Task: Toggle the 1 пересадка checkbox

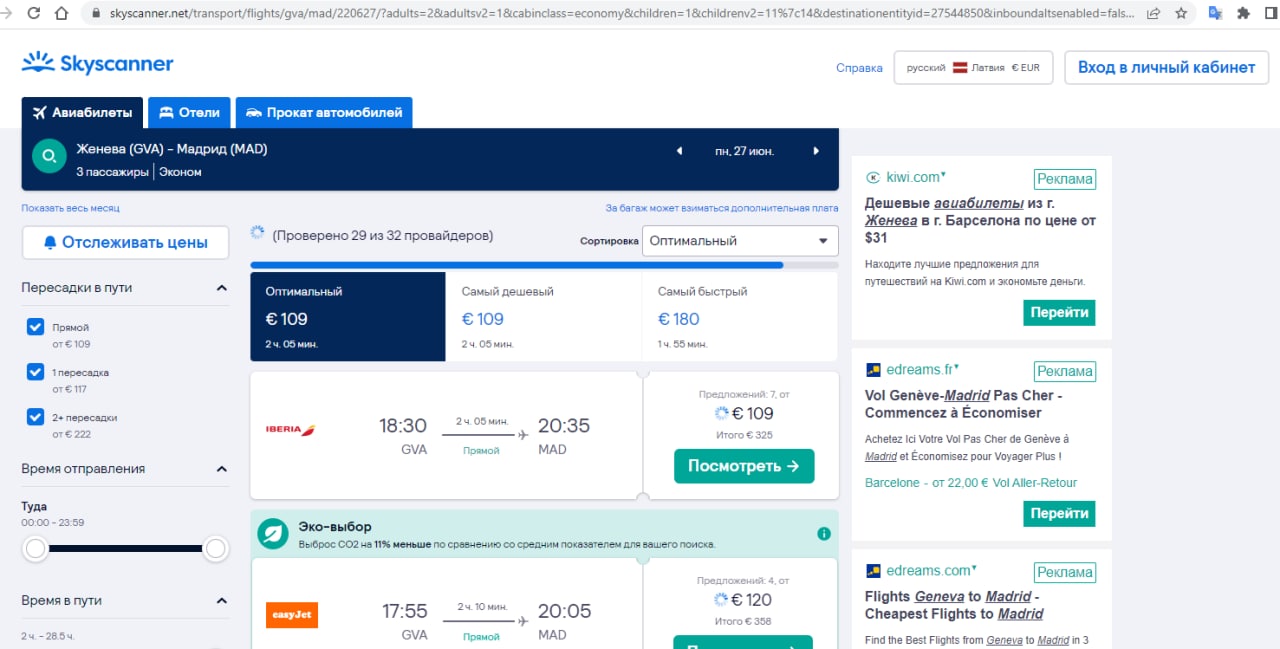Action: pyautogui.click(x=35, y=372)
